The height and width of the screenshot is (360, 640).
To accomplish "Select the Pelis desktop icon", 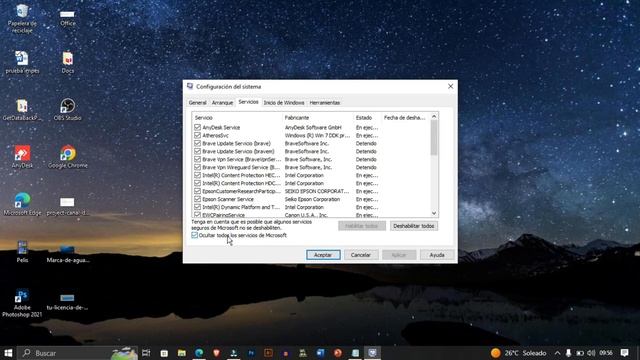I will pos(22,251).
